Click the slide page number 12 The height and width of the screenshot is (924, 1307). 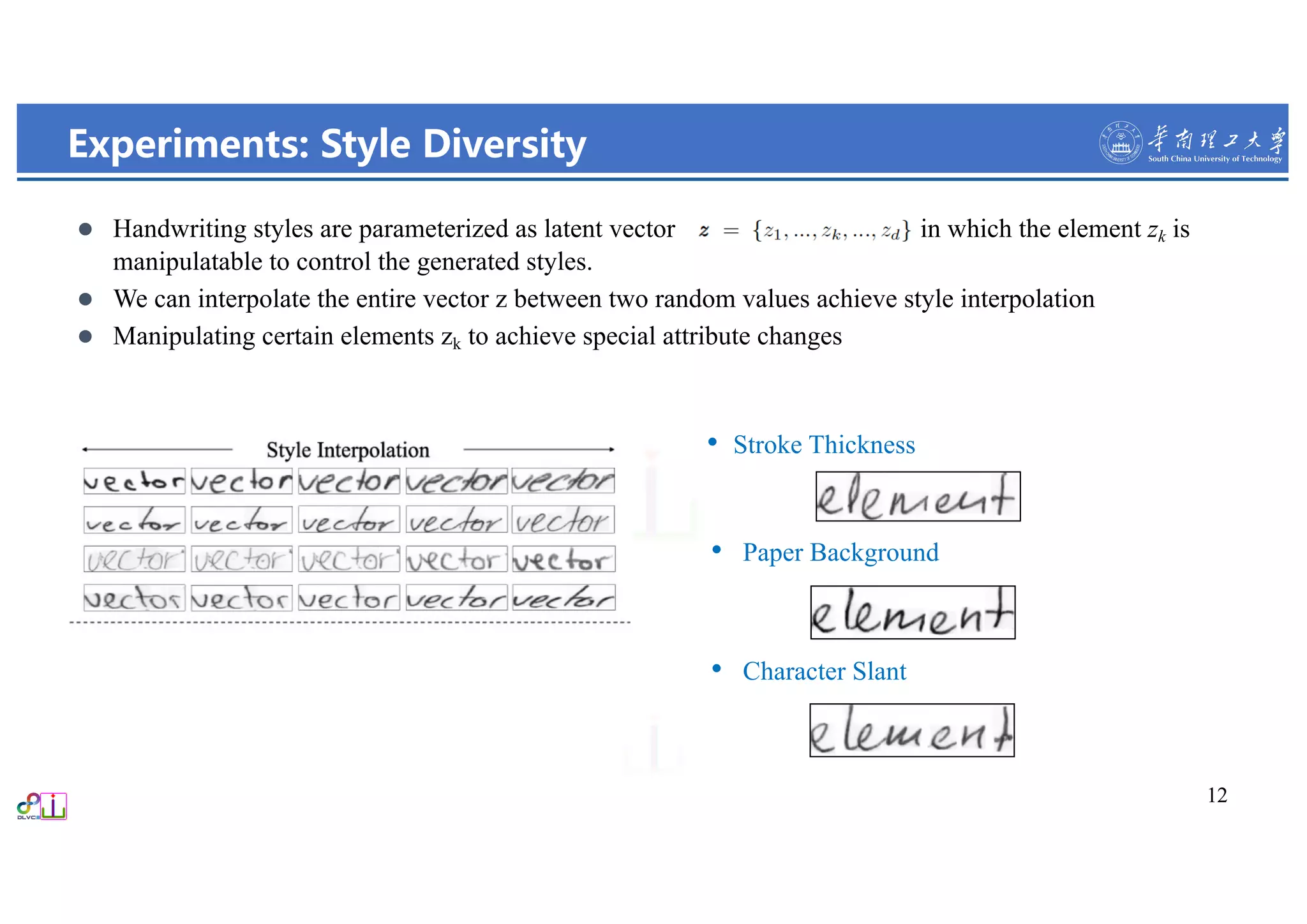(1216, 795)
